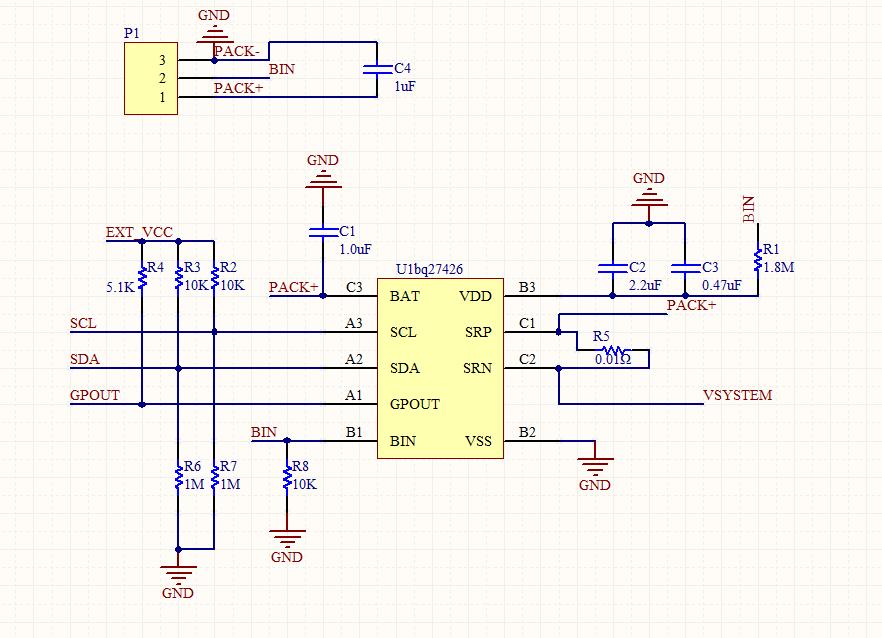Click the vertical BIN label above R1
This screenshot has height=638, width=882.
tap(749, 209)
